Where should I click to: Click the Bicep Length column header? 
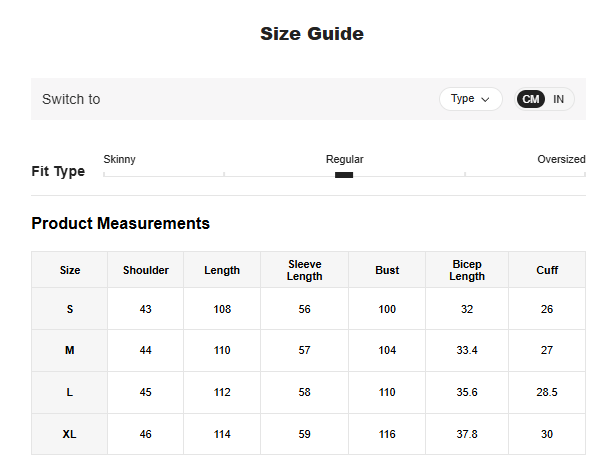[x=467, y=270]
